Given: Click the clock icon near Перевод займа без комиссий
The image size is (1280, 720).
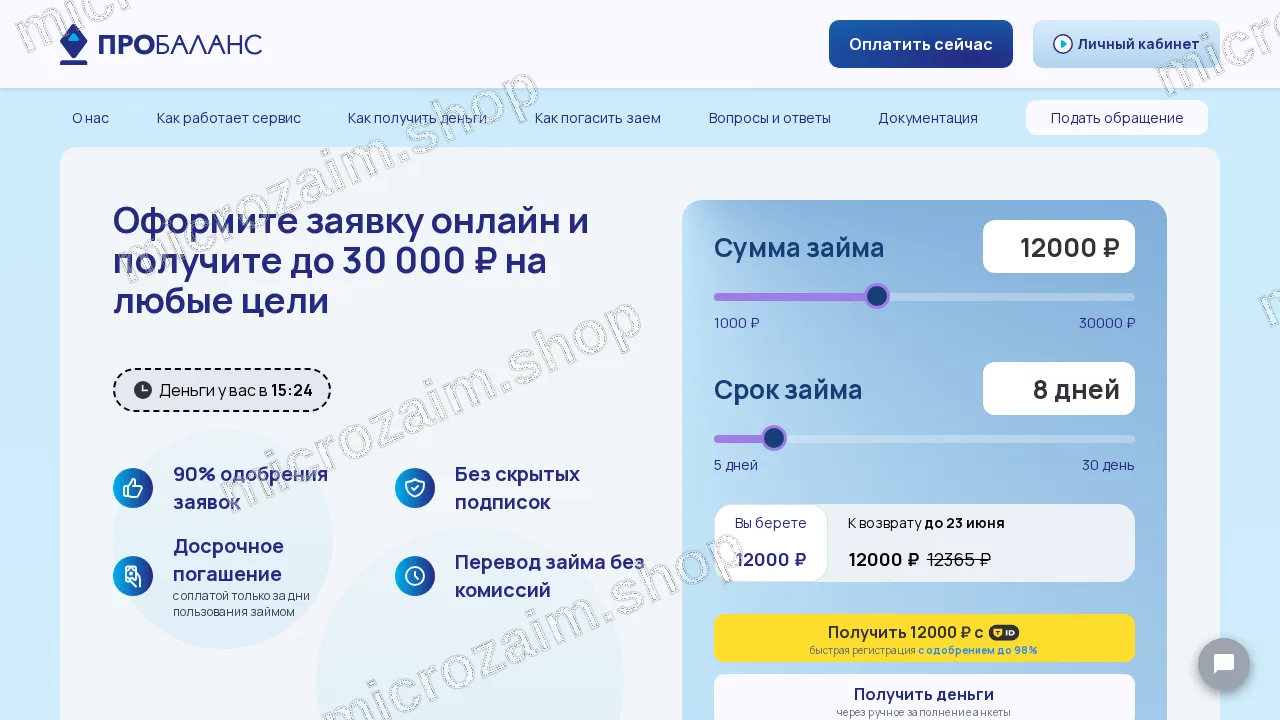Looking at the screenshot, I should (415, 576).
